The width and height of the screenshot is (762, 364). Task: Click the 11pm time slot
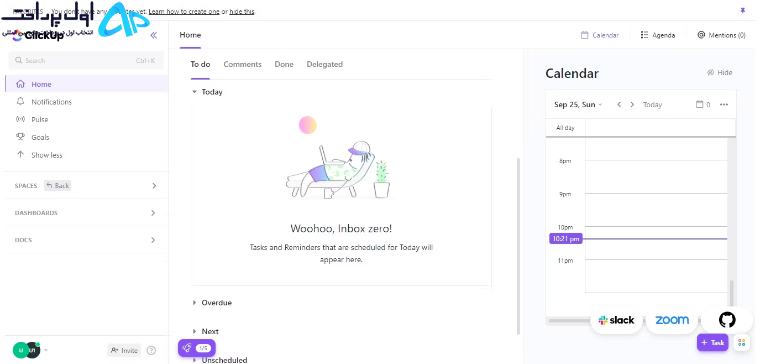click(x=656, y=276)
